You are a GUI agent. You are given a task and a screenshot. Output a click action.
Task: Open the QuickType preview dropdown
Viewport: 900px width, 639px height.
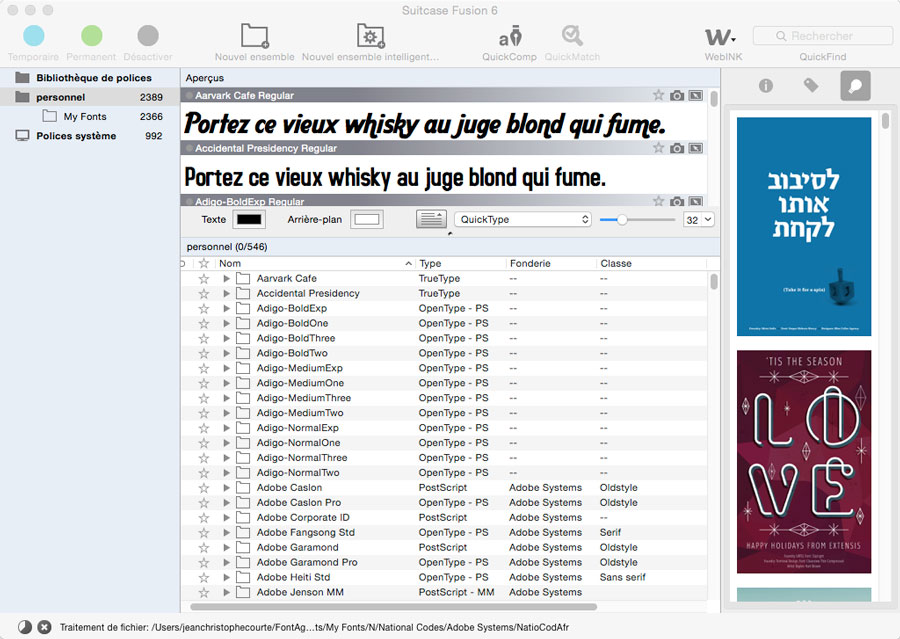(x=523, y=219)
